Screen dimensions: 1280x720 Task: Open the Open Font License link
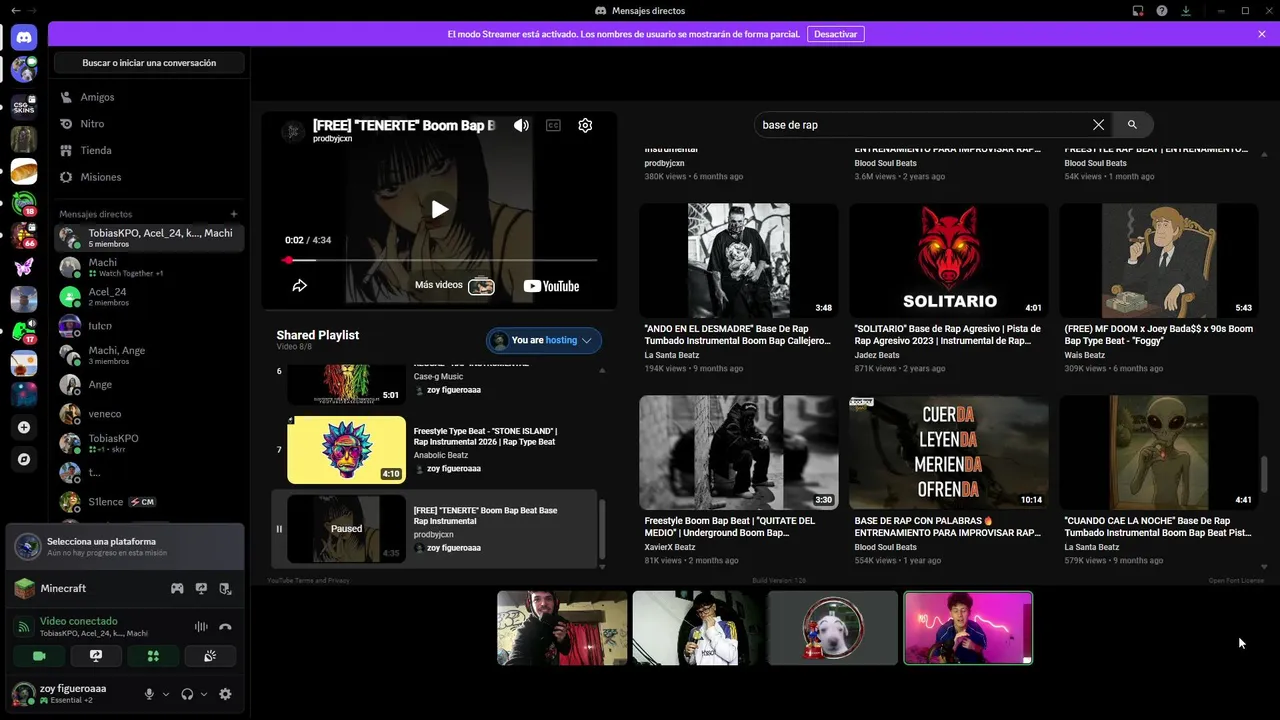tap(1236, 580)
